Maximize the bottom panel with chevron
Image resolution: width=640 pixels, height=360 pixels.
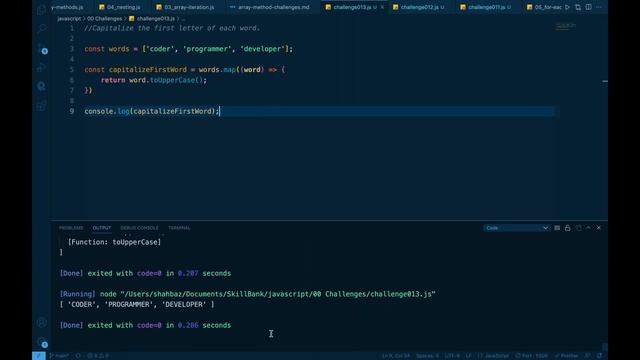588,228
